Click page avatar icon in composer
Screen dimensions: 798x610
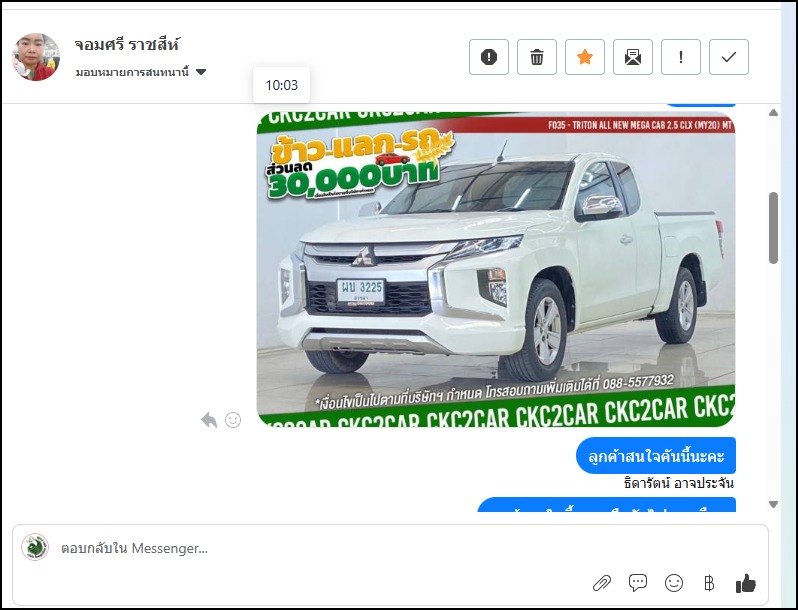point(35,547)
